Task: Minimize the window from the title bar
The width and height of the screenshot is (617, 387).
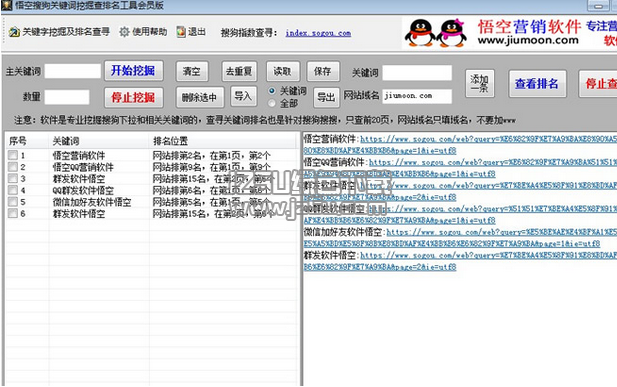Action: coord(598,6)
